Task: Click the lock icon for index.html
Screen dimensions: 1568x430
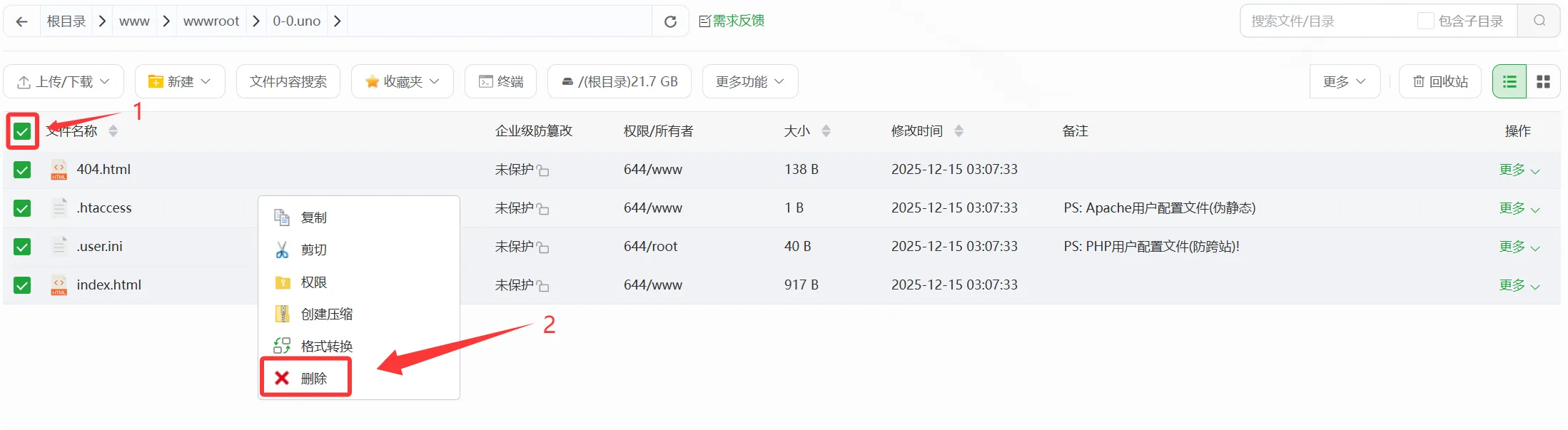Action: coord(543,286)
